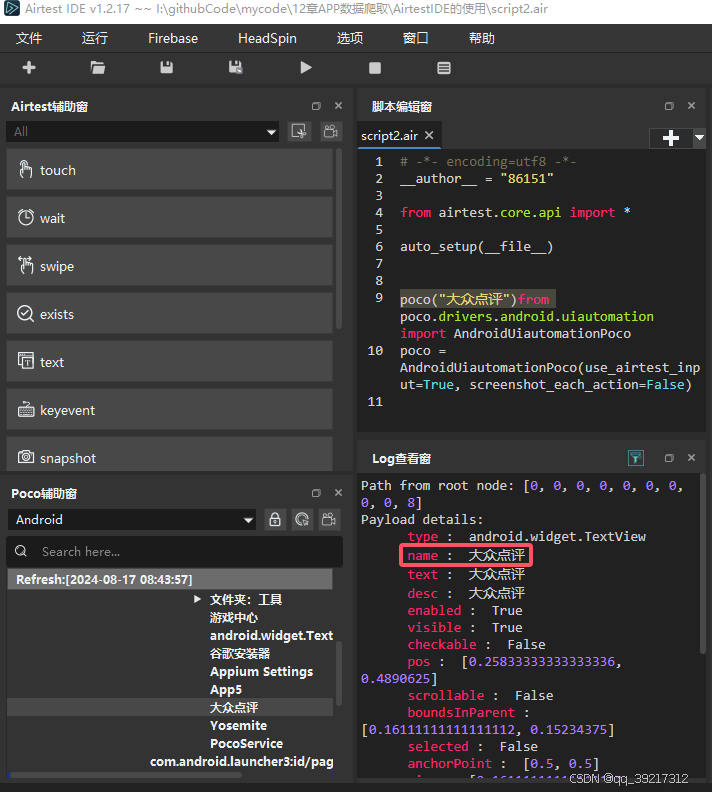Image resolution: width=712 pixels, height=792 pixels.
Task: Float the script editor panel
Action: point(669,106)
